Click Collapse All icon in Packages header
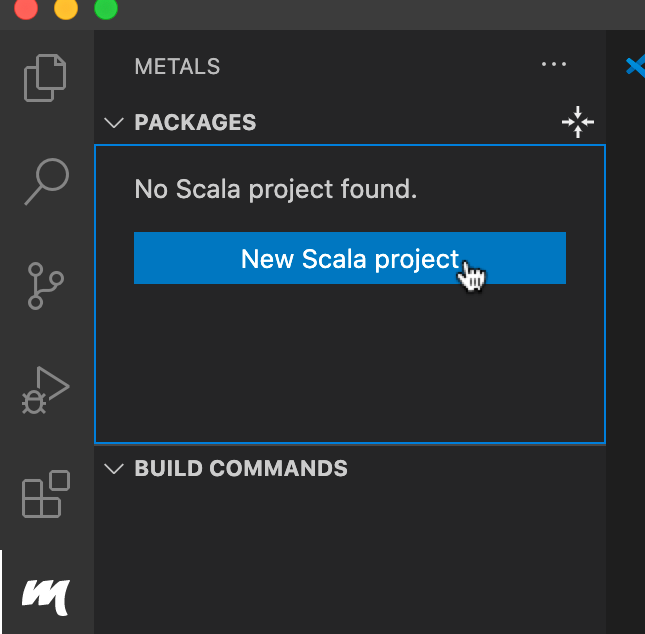Viewport: 645px width, 634px height. click(578, 123)
